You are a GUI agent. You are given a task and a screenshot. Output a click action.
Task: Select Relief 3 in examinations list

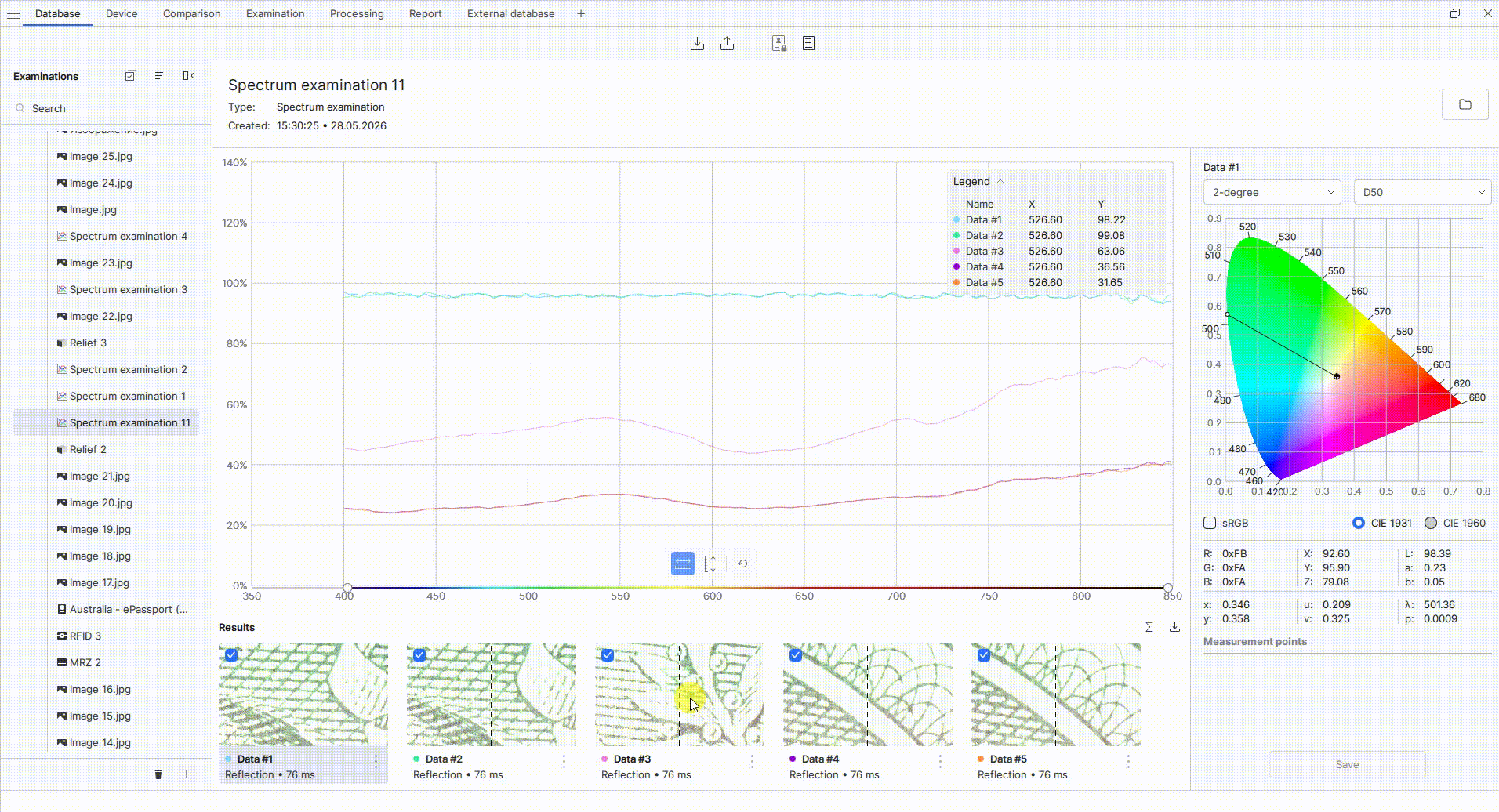(x=88, y=343)
